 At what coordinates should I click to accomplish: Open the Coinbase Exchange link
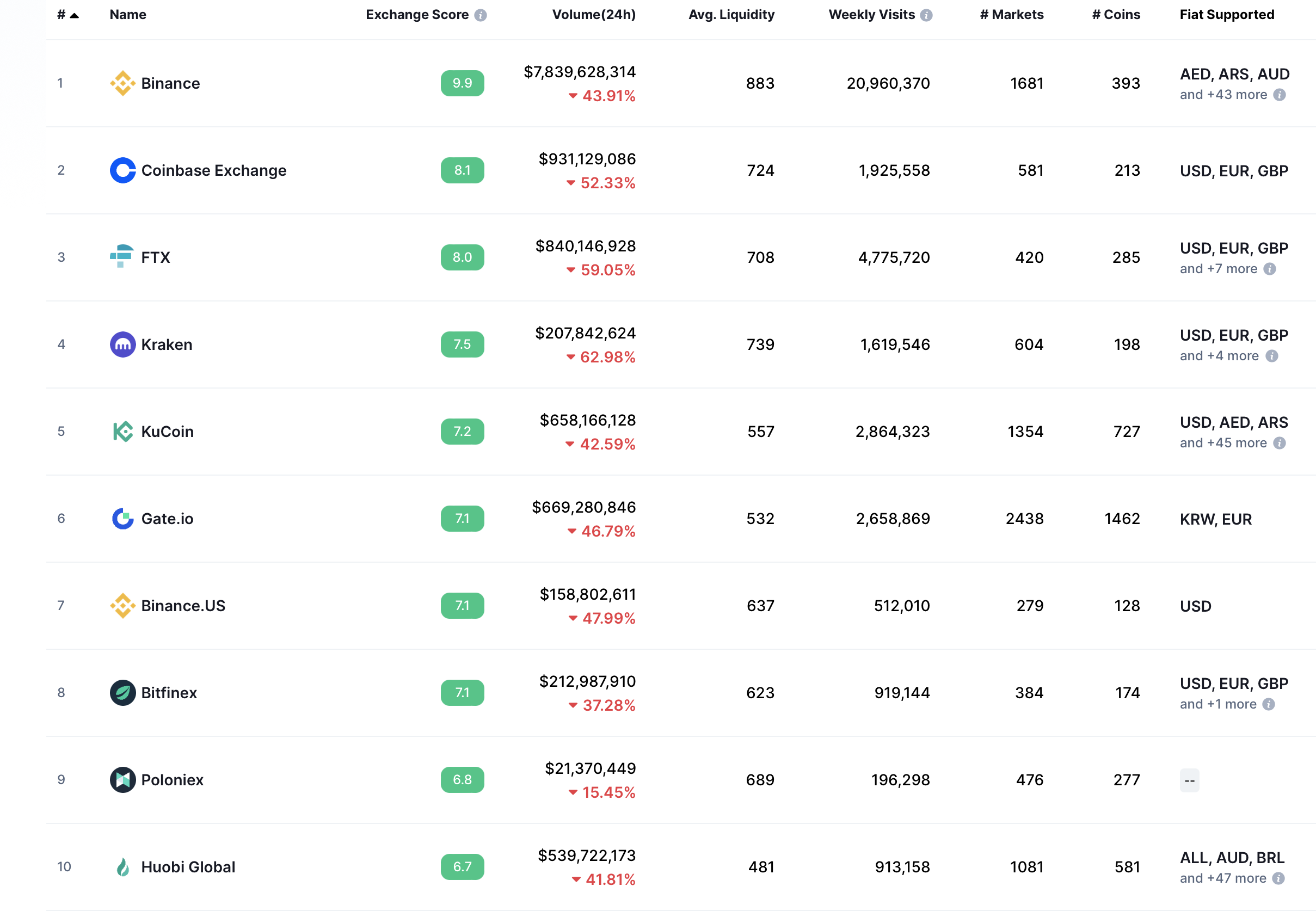click(214, 170)
